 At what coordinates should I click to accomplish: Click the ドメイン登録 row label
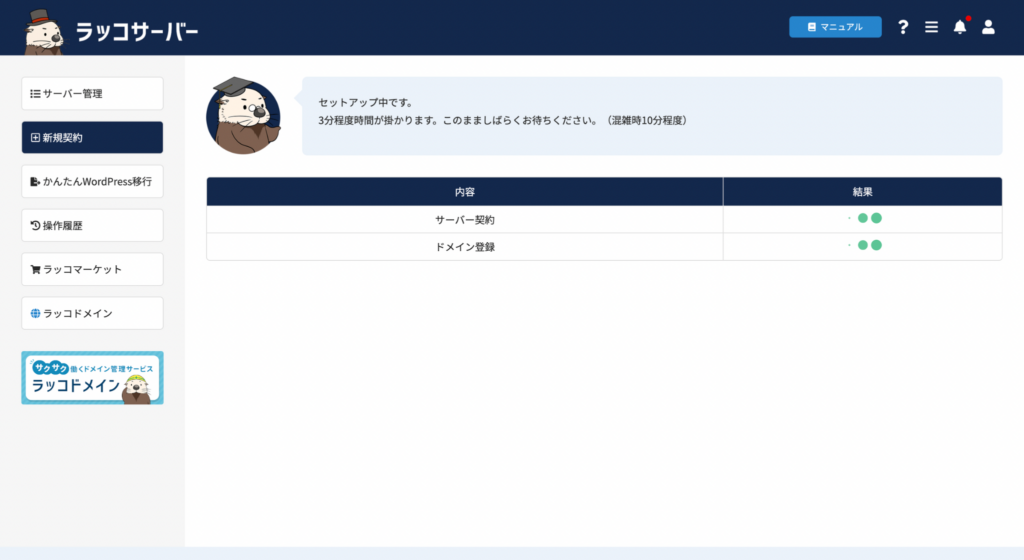point(464,246)
